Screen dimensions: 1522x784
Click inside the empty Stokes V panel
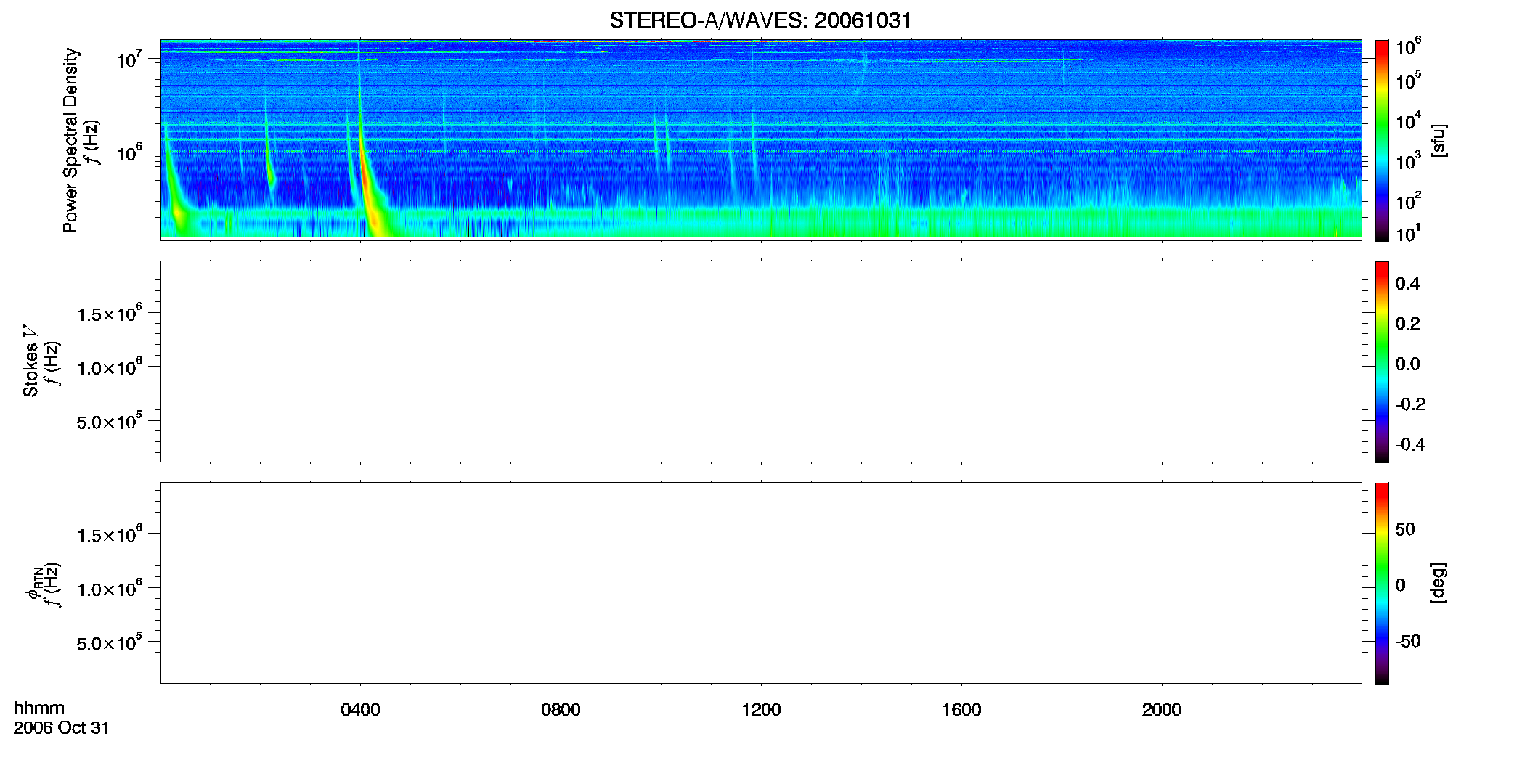click(x=761, y=362)
